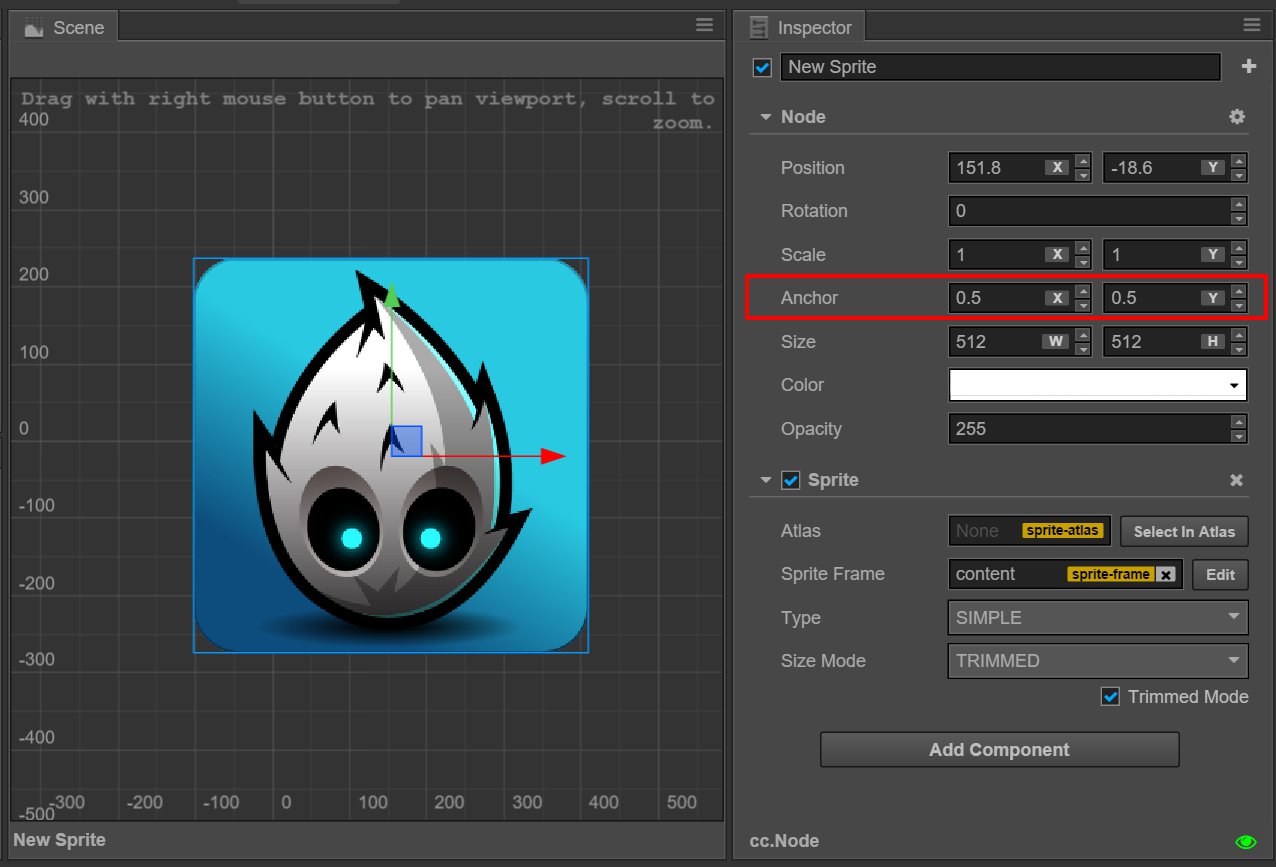Viewport: 1276px width, 867px height.
Task: Remove the Sprite component with X icon
Action: 1237,481
